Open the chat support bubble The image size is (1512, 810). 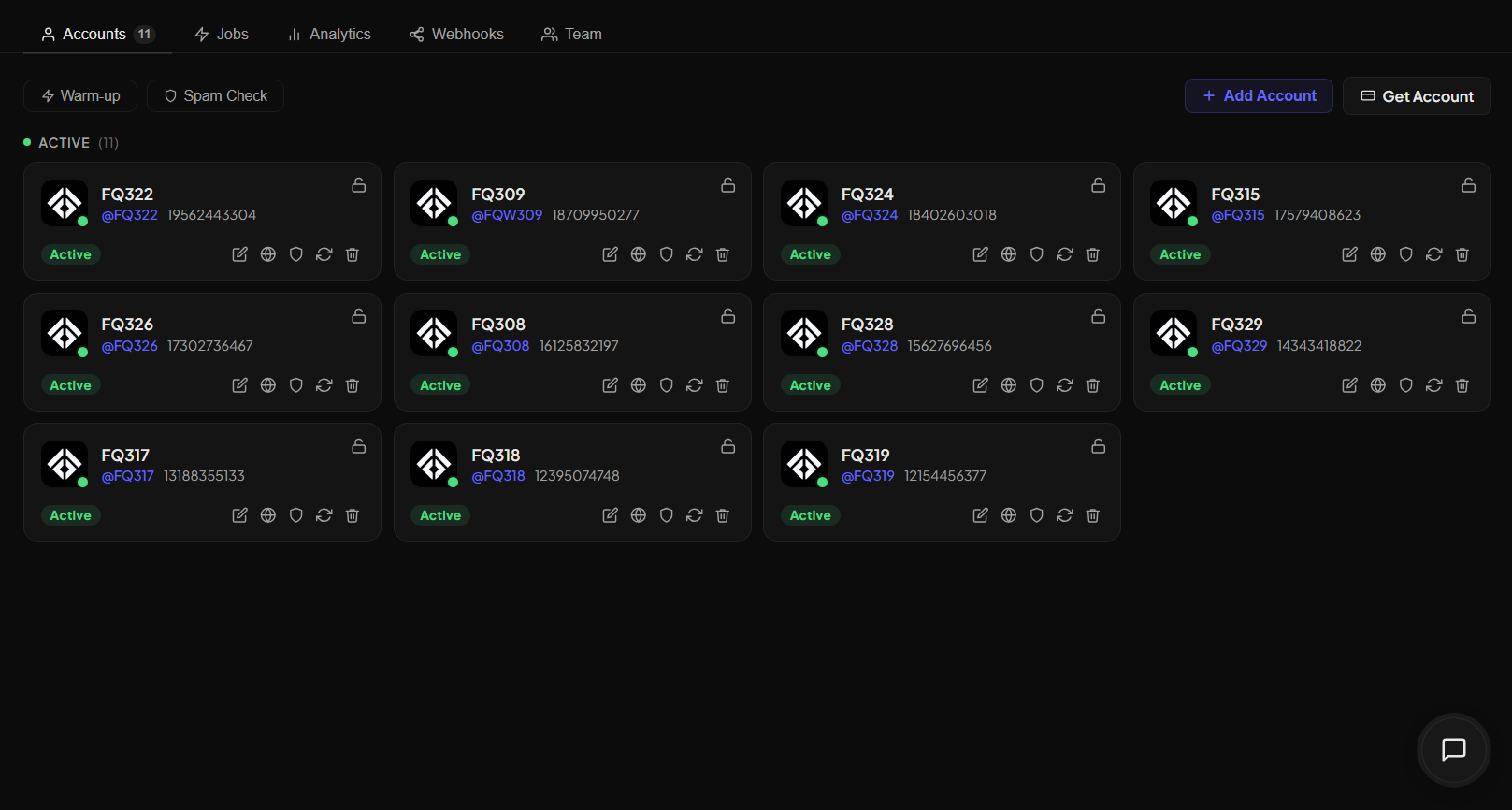(1454, 750)
